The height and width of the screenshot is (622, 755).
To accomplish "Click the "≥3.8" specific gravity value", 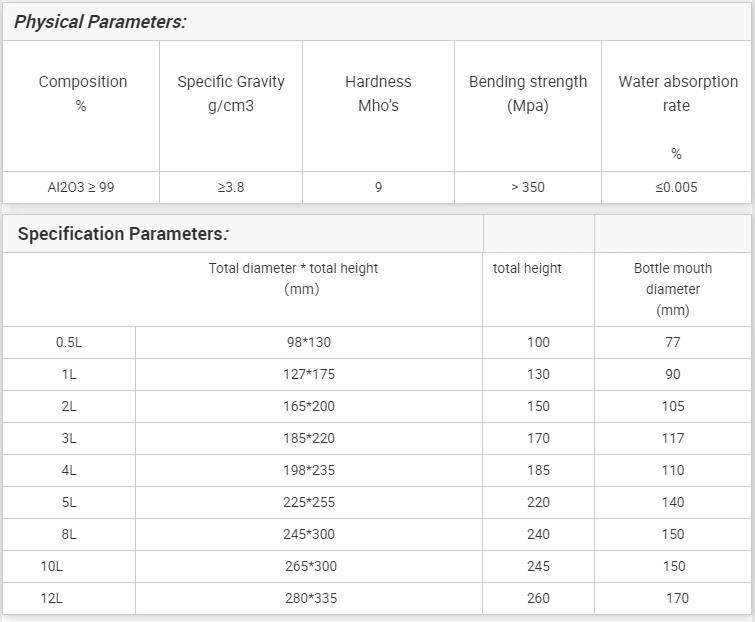I will pyautogui.click(x=231, y=187).
